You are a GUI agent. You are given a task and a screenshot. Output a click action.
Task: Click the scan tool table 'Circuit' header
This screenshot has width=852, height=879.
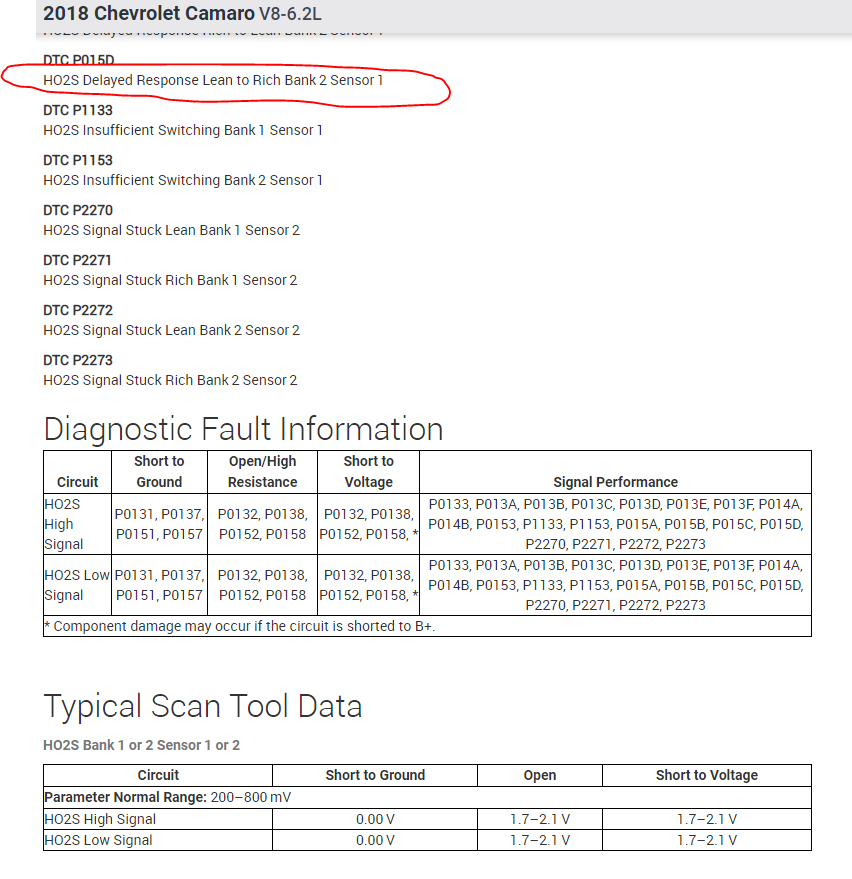point(158,775)
